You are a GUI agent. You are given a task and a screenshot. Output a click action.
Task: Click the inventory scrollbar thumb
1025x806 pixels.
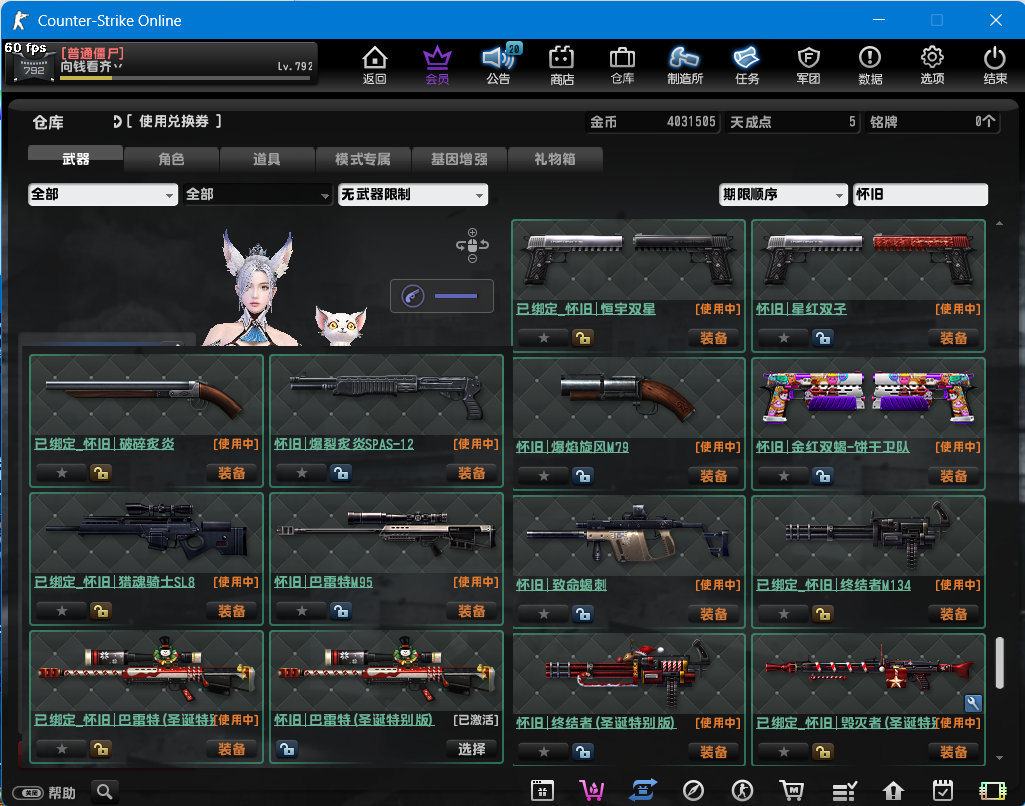coord(999,663)
